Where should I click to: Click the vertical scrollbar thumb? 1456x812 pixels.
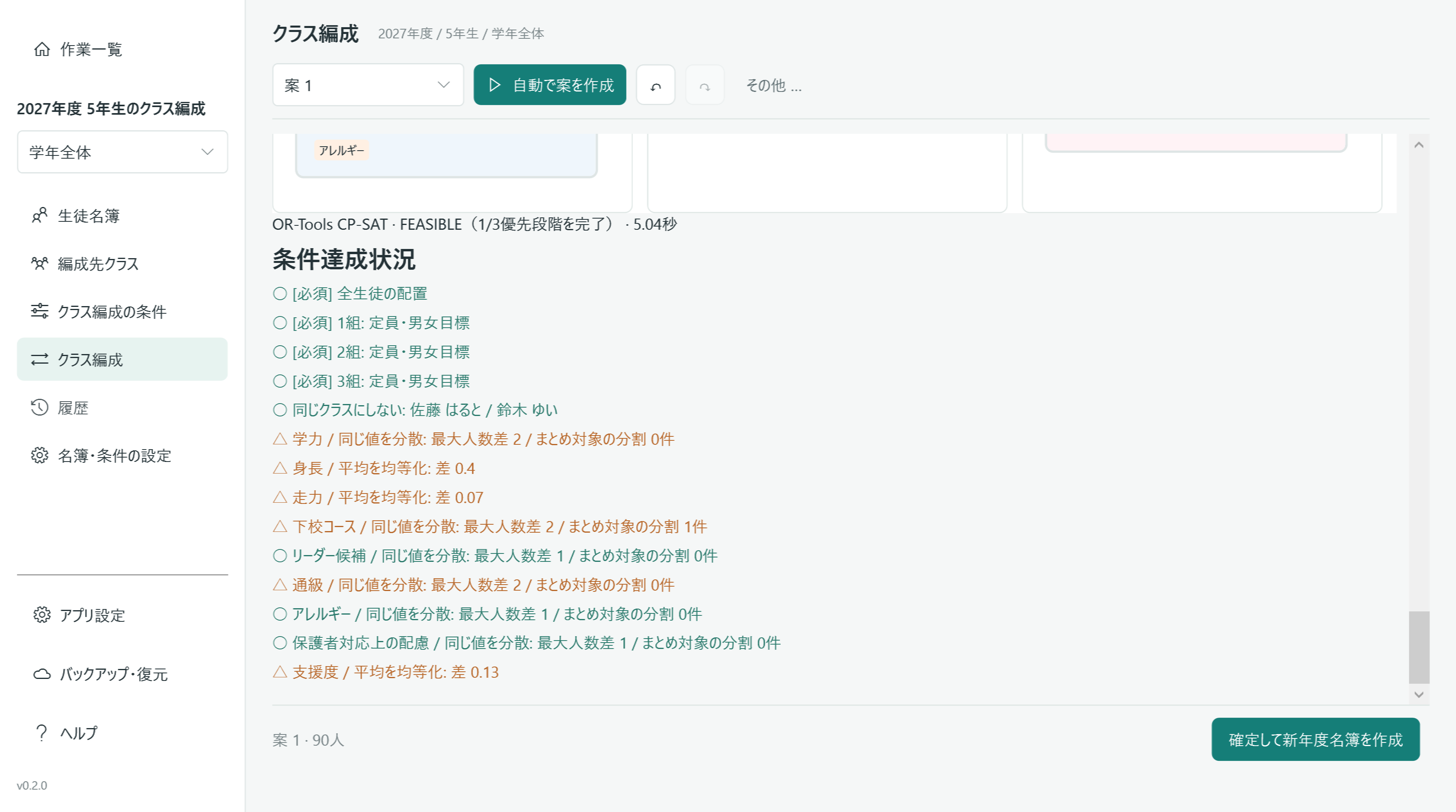pyautogui.click(x=1419, y=647)
